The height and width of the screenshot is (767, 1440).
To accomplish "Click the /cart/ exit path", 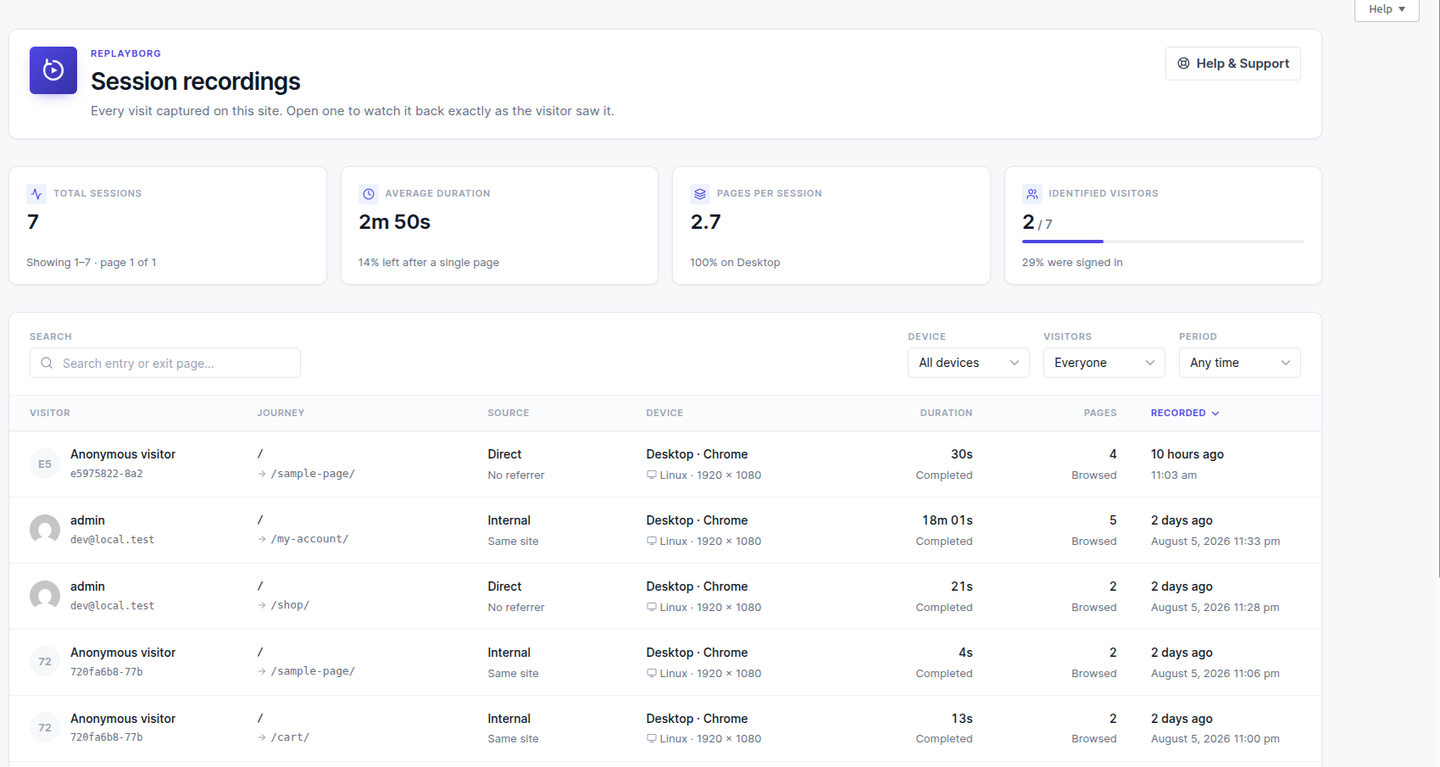I will [290, 738].
